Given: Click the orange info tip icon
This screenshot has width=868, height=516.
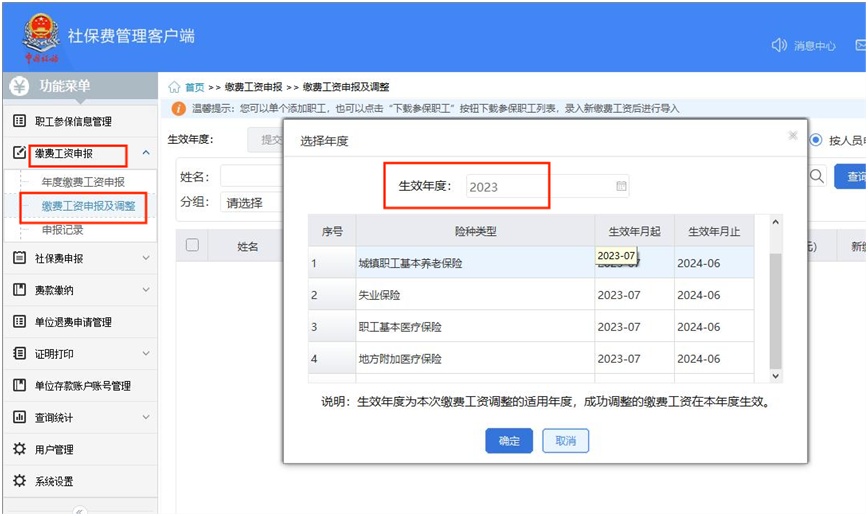Looking at the screenshot, I should tap(178, 109).
